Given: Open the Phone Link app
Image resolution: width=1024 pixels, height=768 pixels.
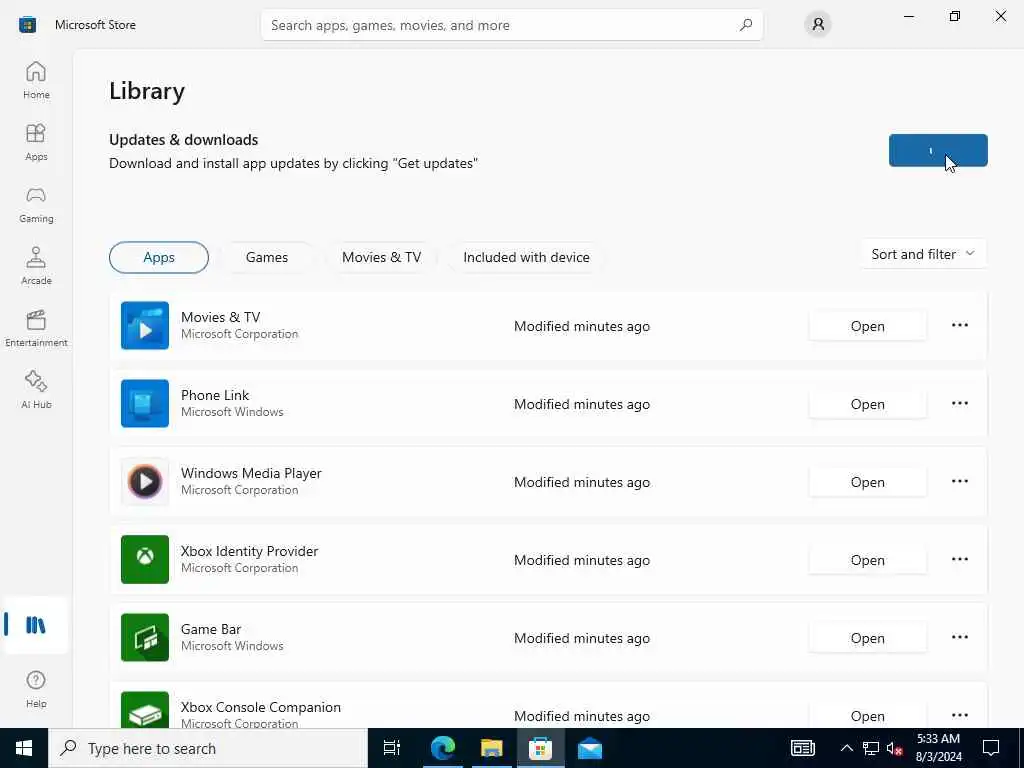Looking at the screenshot, I should click(867, 404).
